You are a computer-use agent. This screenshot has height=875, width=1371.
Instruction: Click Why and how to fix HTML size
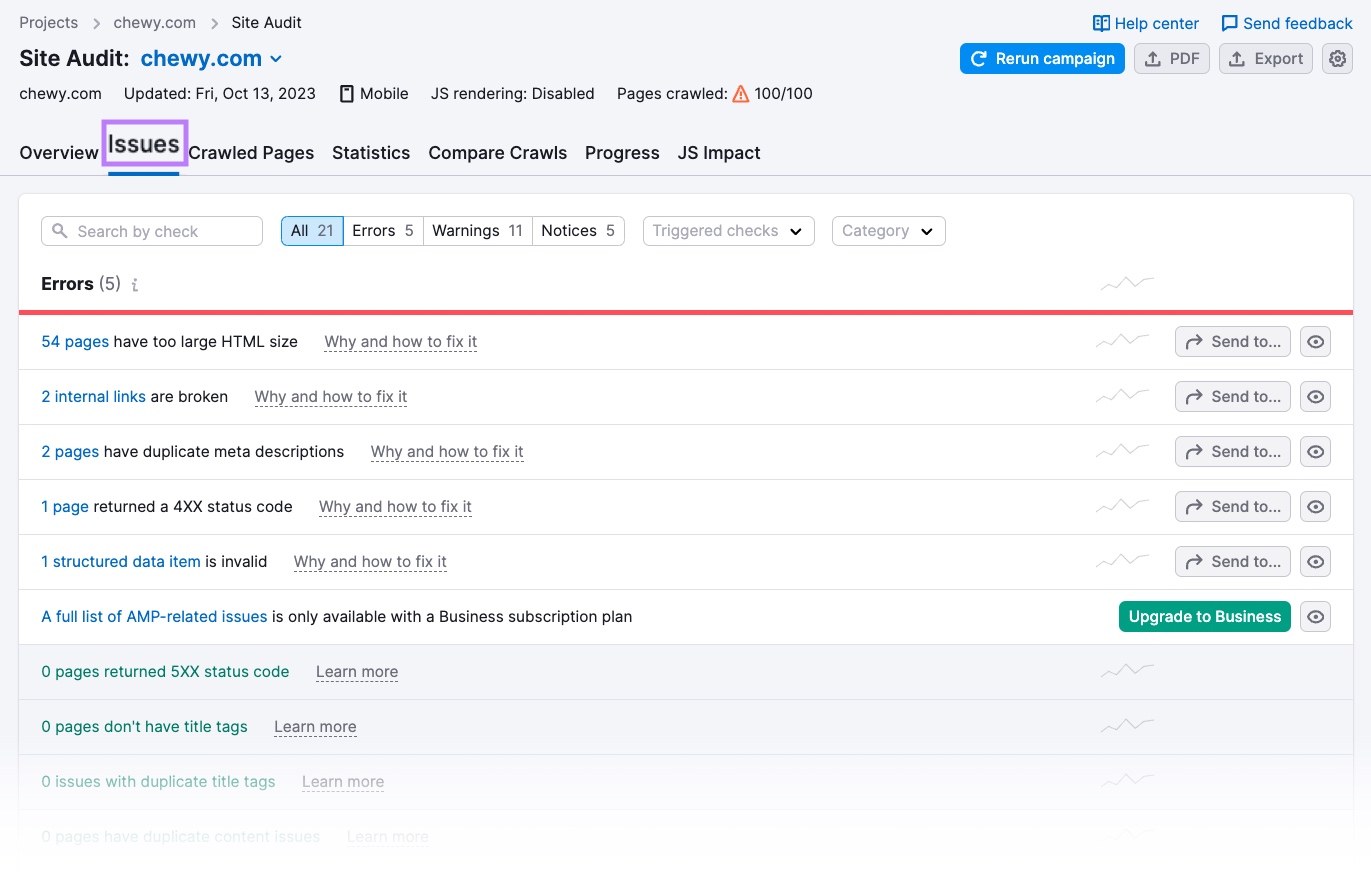(401, 342)
